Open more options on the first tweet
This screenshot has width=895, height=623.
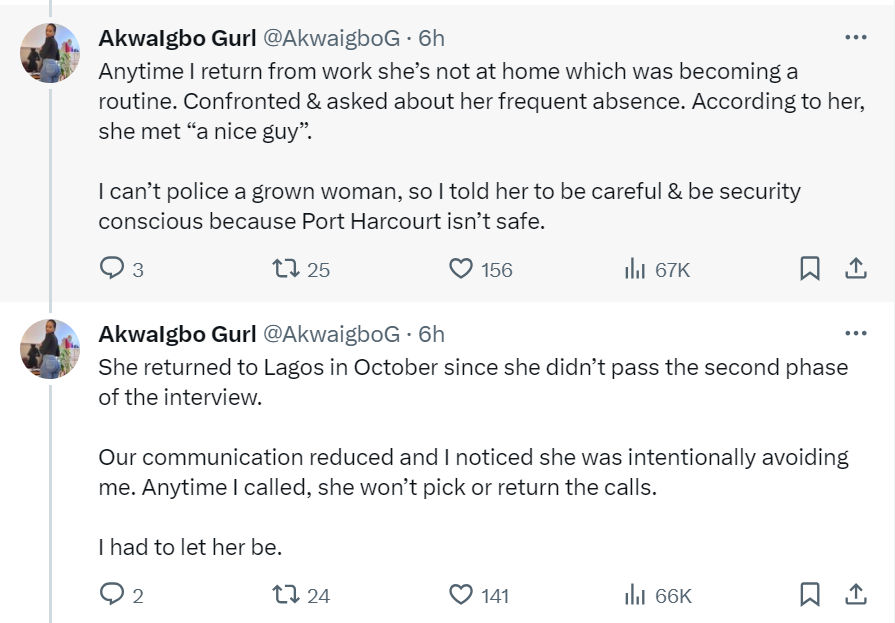856,38
